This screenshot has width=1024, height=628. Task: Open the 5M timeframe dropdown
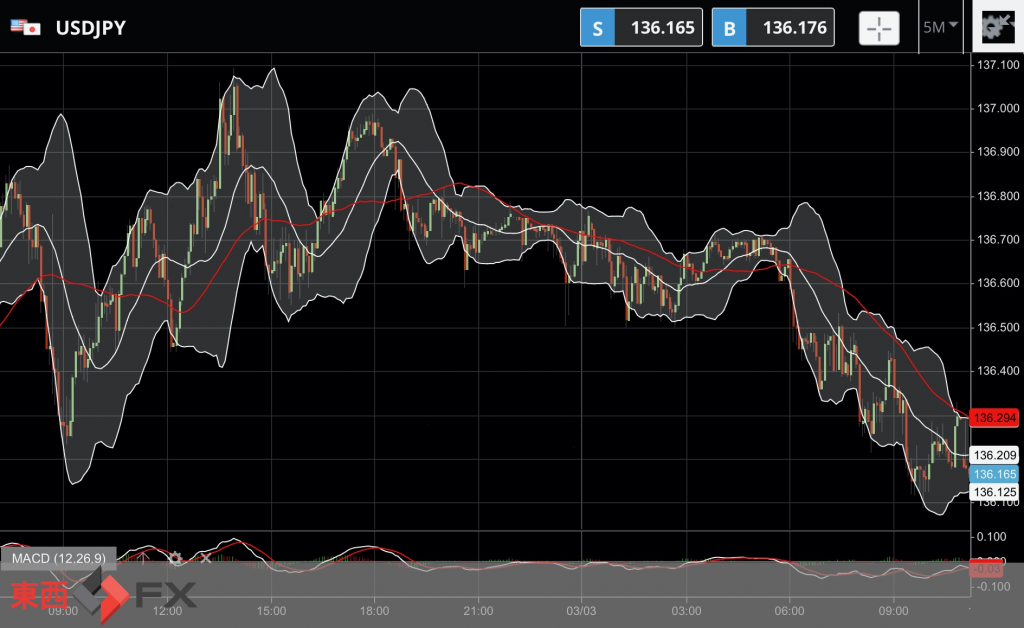click(x=940, y=27)
